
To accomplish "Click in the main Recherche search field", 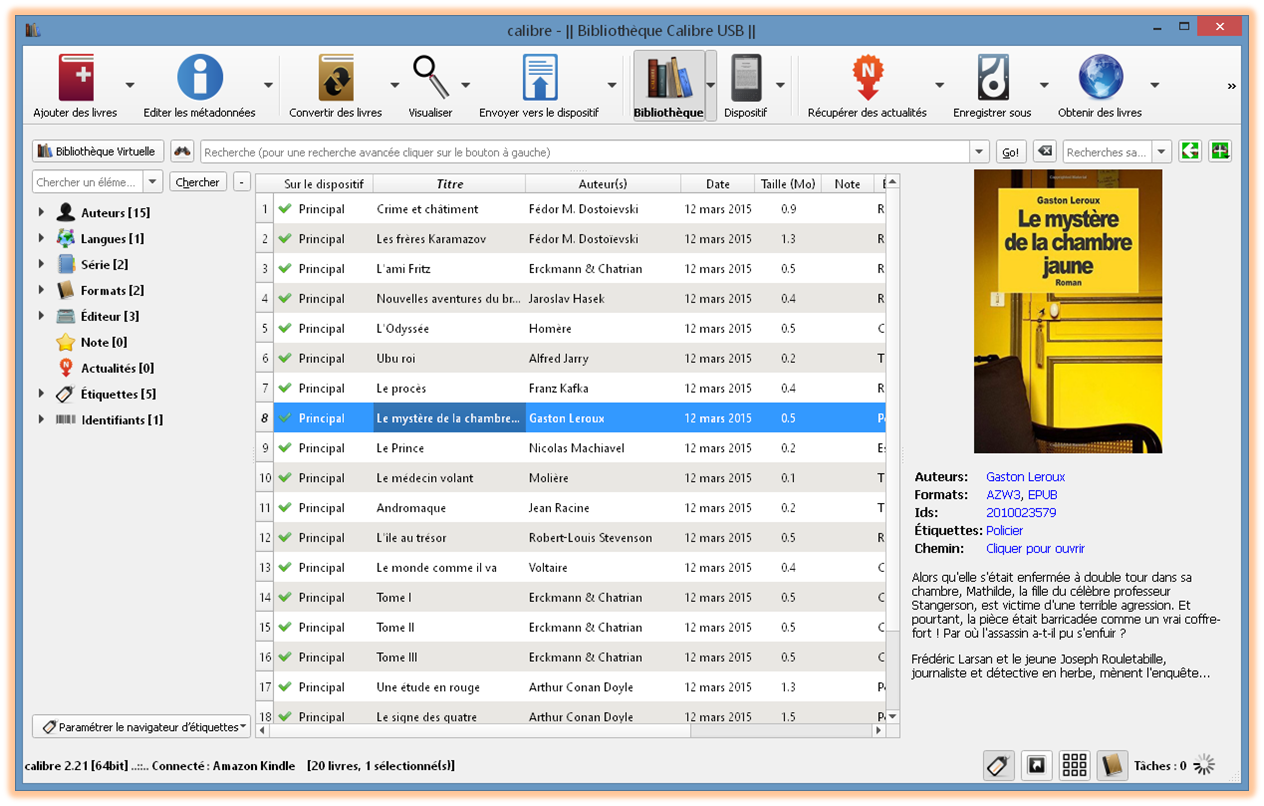I will point(585,152).
